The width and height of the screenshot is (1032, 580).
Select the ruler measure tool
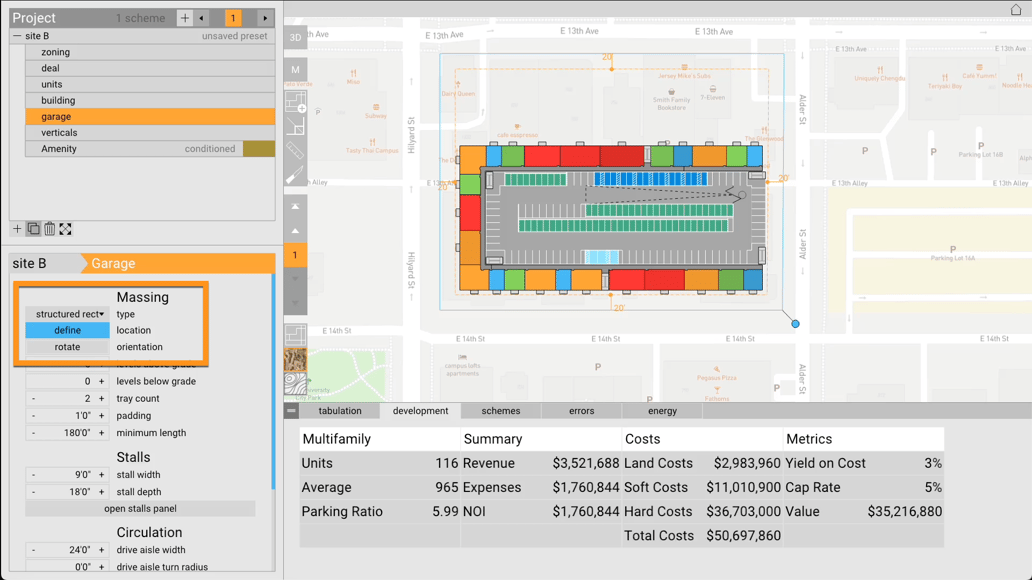point(295,150)
